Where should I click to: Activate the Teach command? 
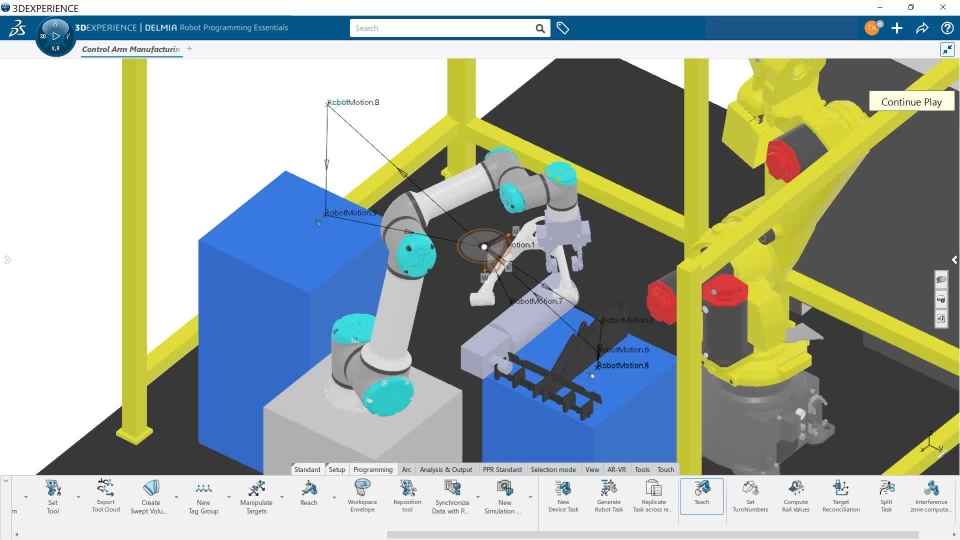[x=702, y=496]
